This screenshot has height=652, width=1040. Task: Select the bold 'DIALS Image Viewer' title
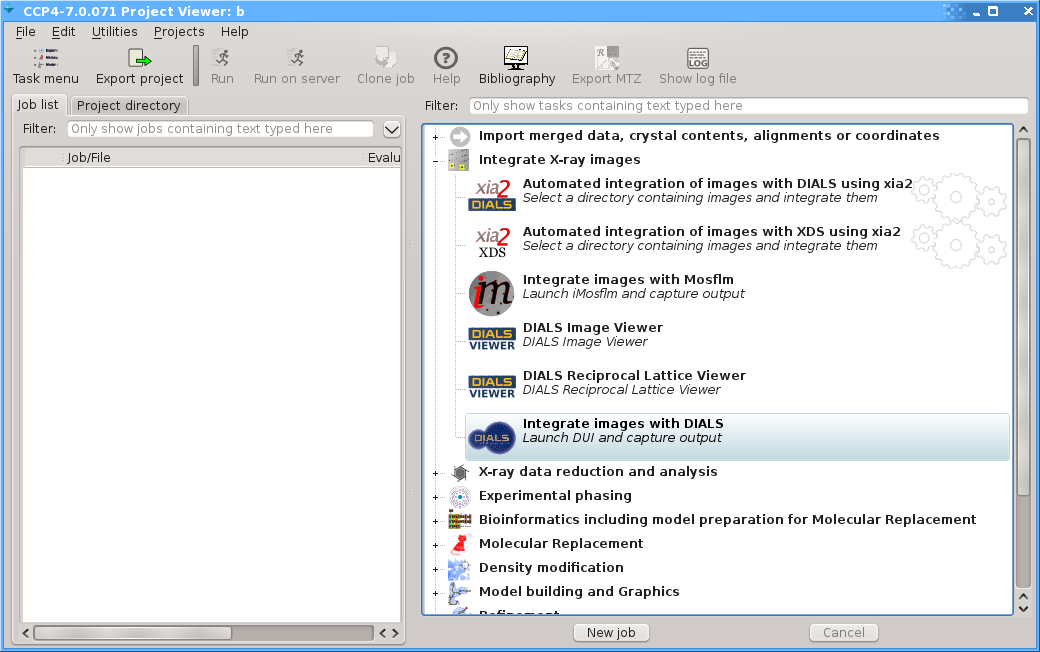593,327
